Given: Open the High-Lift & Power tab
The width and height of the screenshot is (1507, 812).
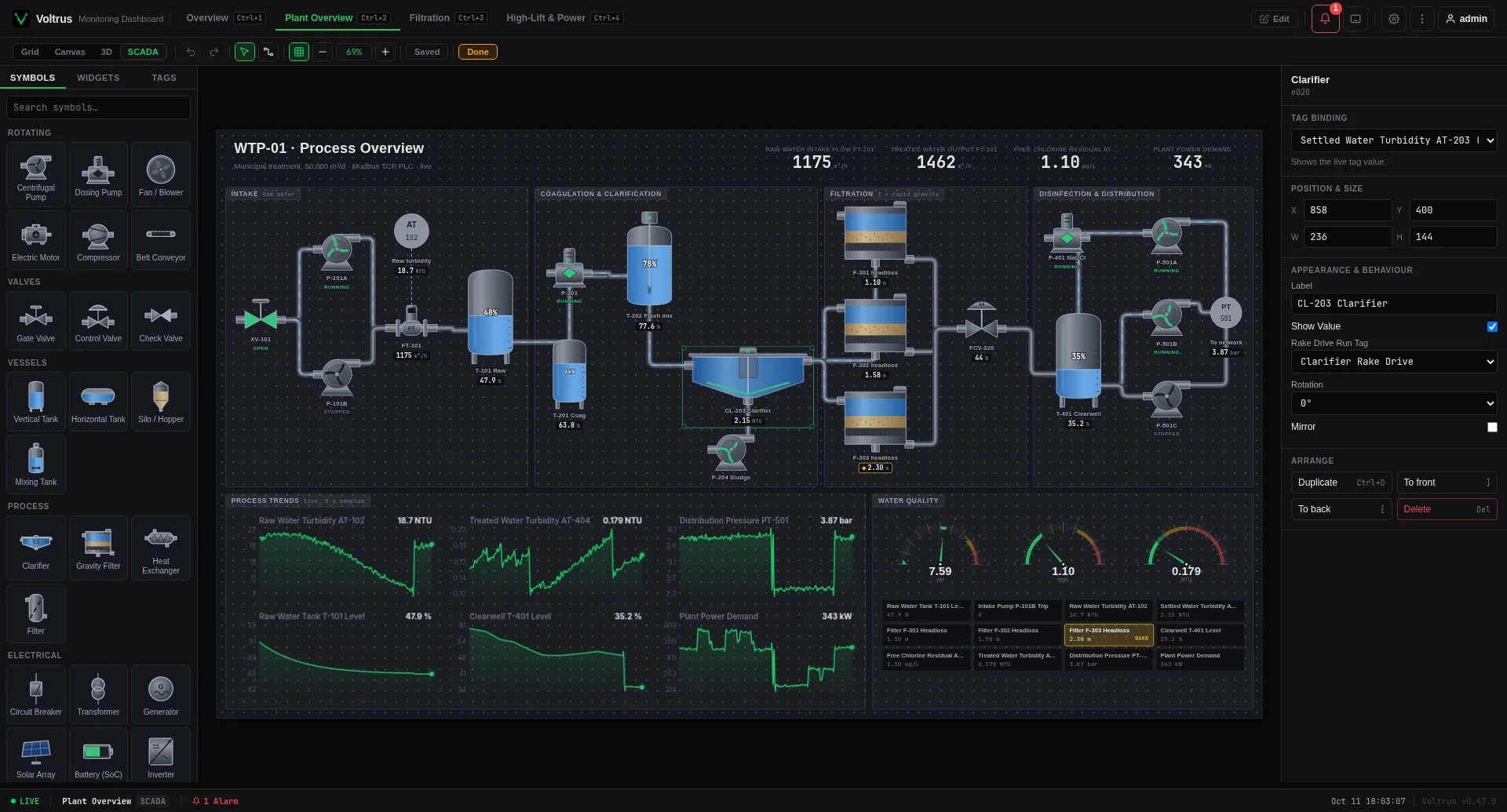Looking at the screenshot, I should (x=564, y=17).
